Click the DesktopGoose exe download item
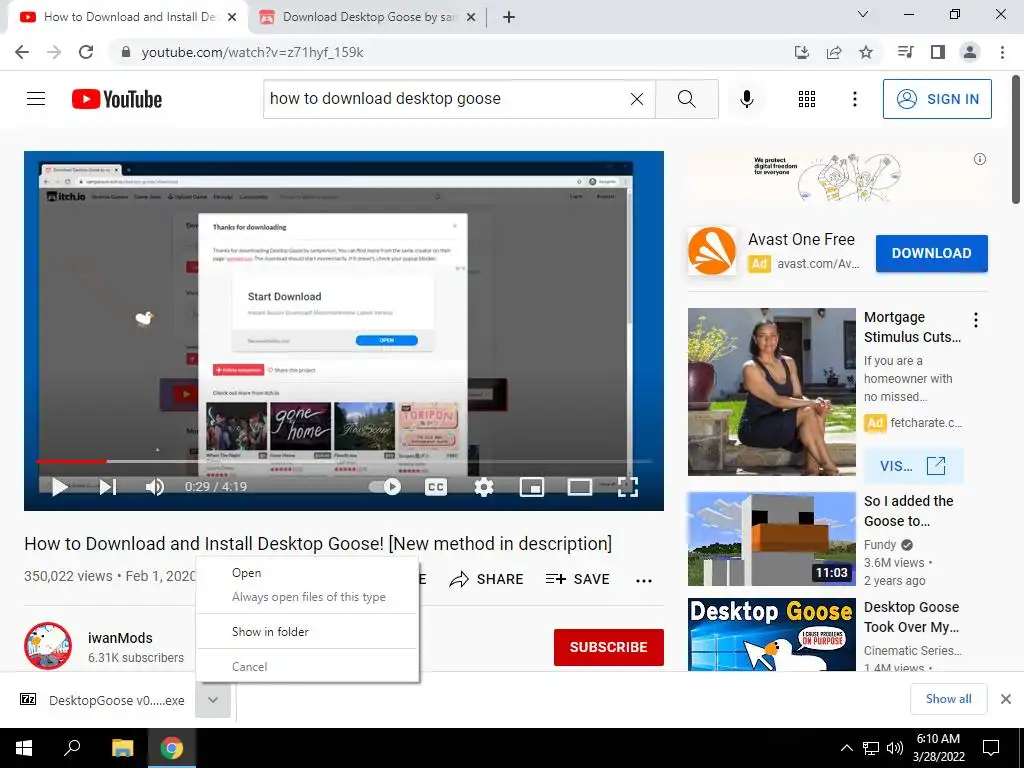 (104, 700)
